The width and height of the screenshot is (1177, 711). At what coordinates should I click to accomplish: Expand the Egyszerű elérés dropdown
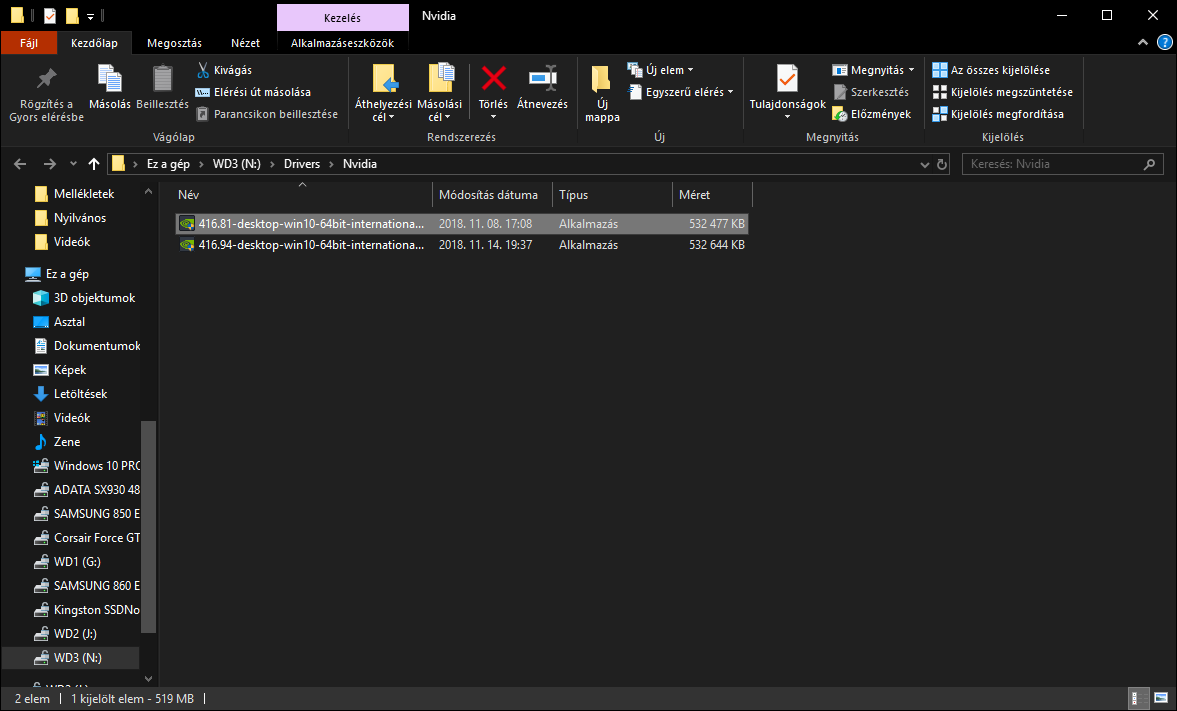click(x=730, y=92)
